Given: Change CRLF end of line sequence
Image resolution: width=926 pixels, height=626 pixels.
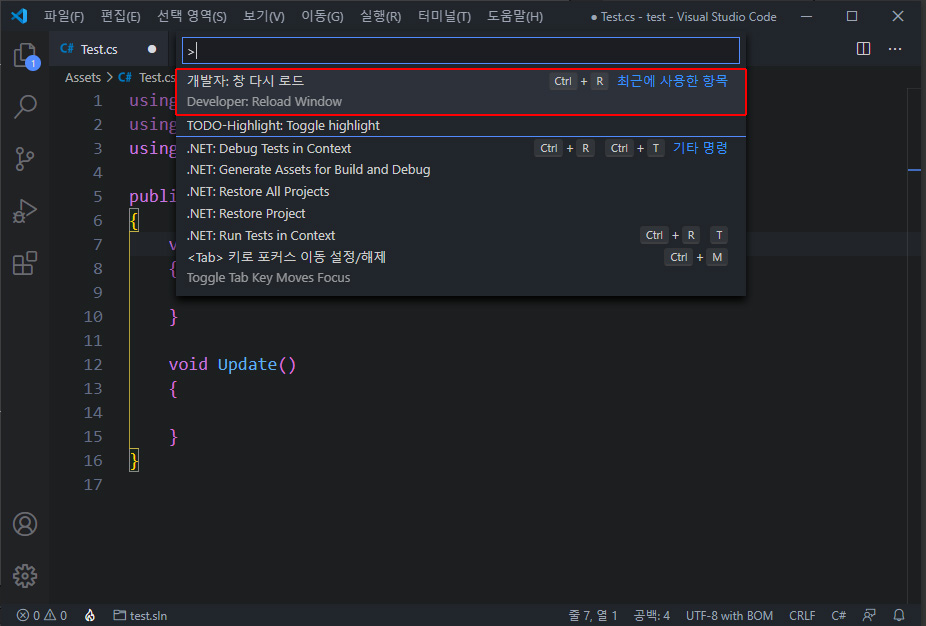Looking at the screenshot, I should pos(801,615).
